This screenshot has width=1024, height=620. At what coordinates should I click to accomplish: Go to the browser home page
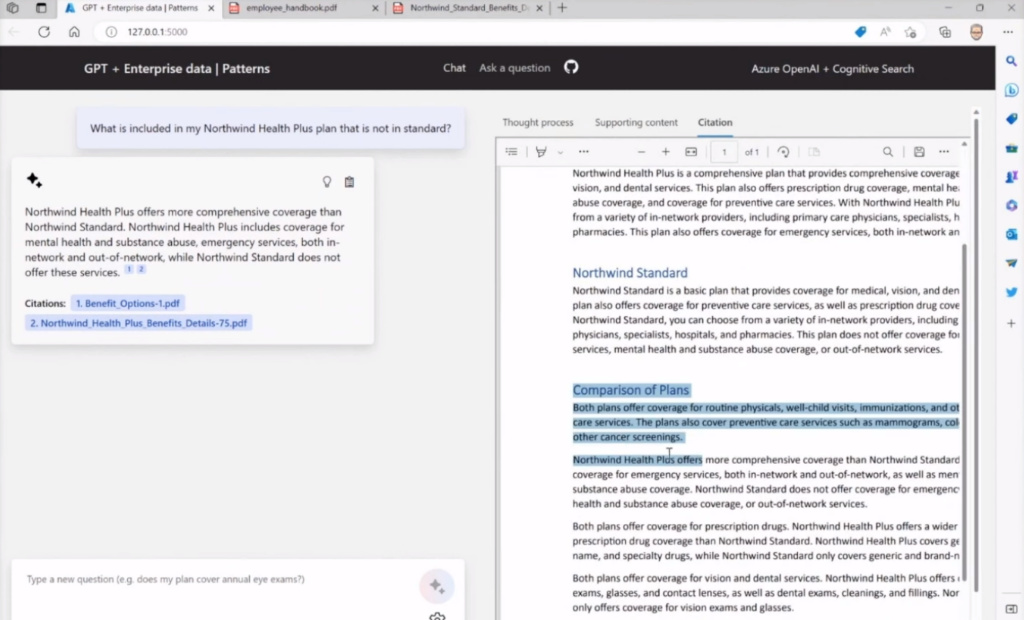click(74, 31)
